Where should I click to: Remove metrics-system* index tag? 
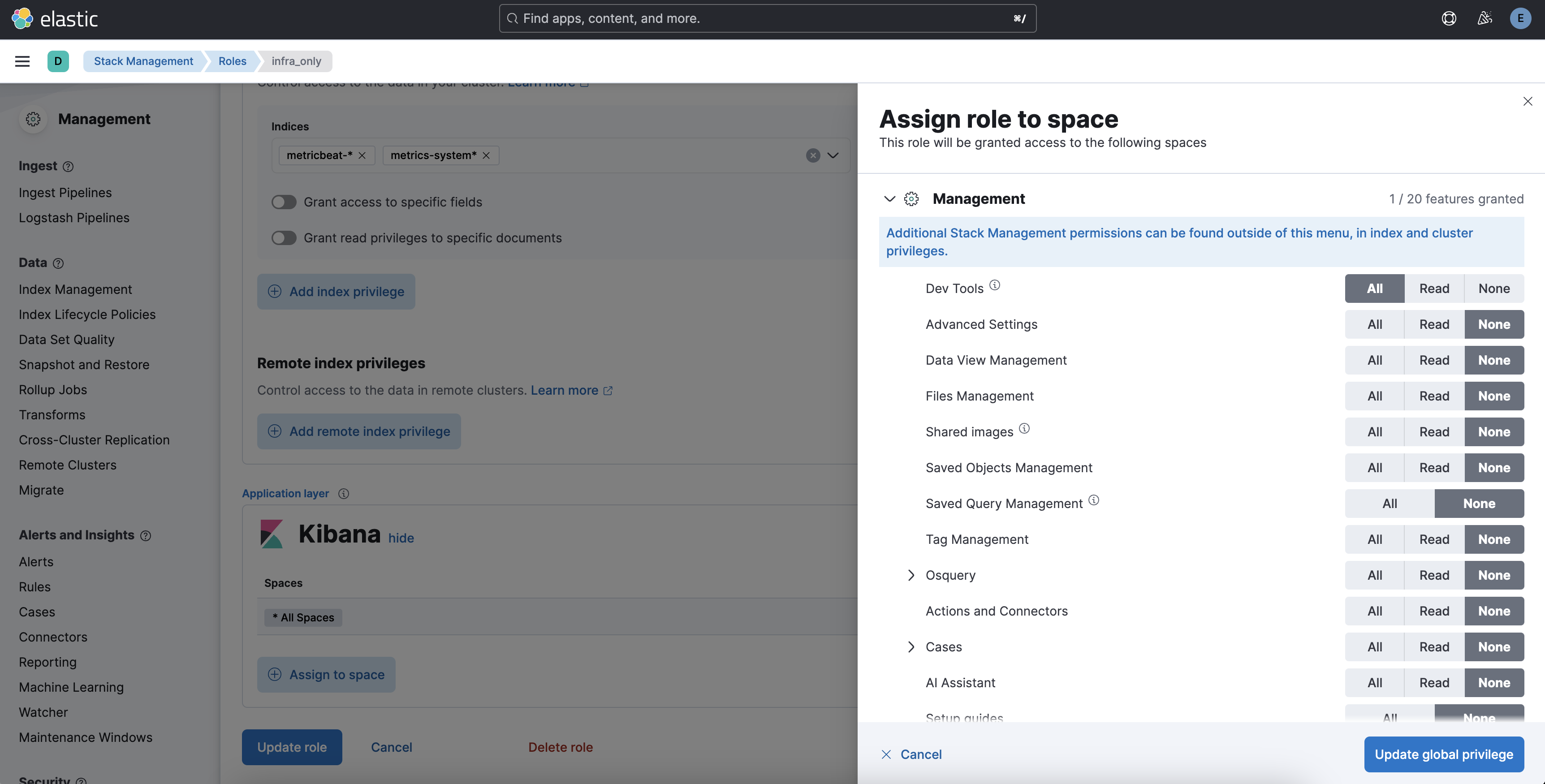click(486, 155)
